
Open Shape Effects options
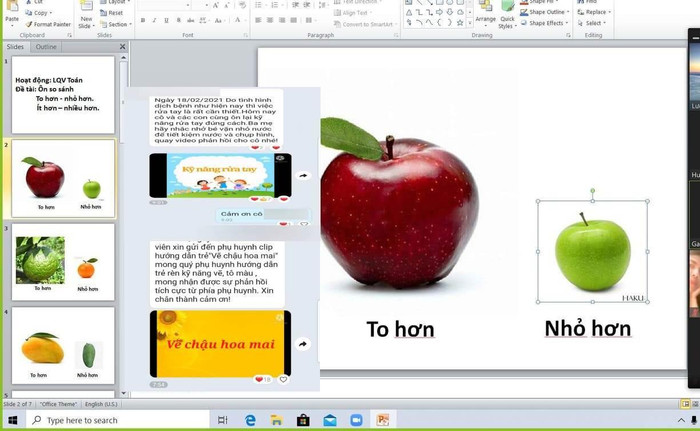pyautogui.click(x=545, y=23)
